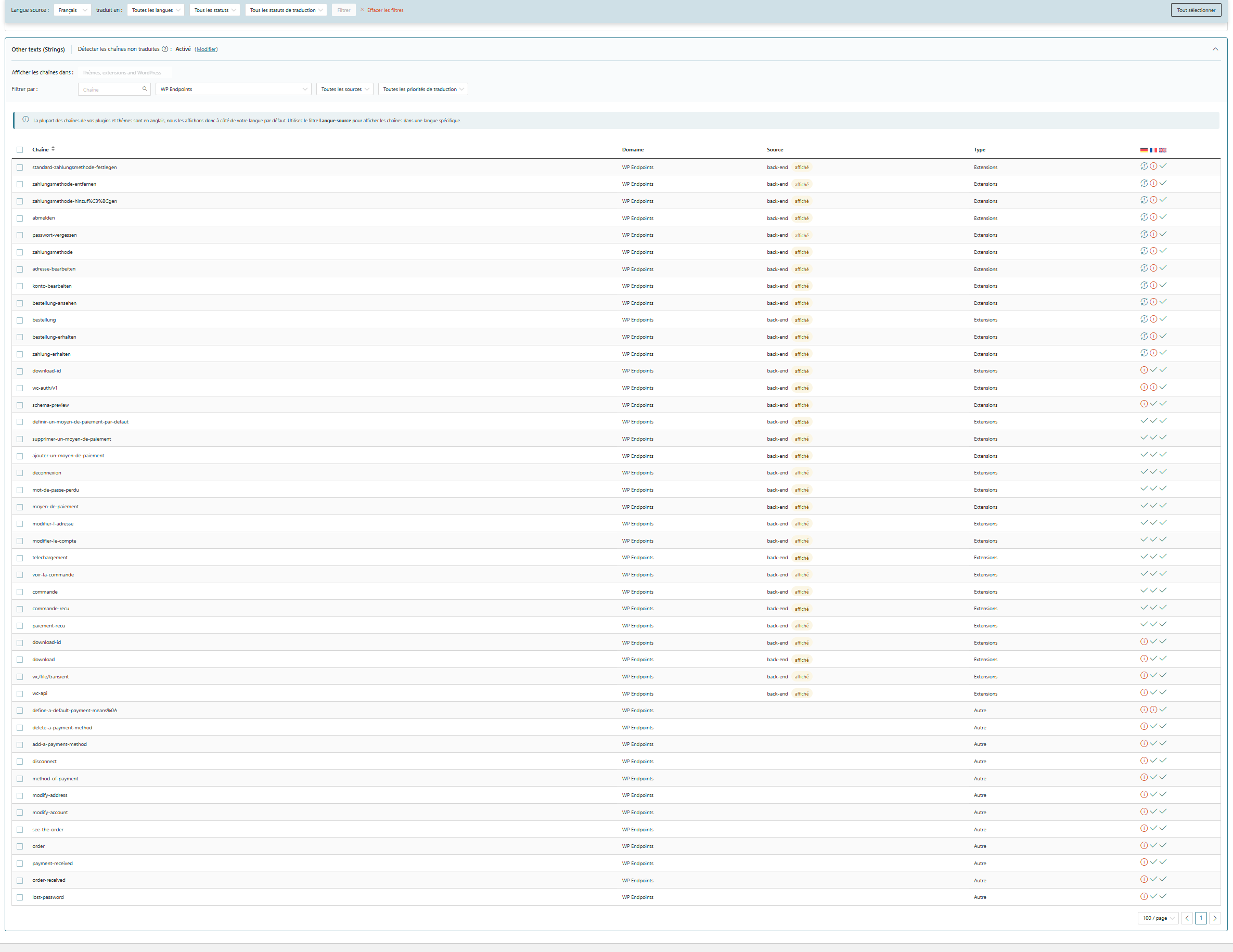Click the Modifier link
Screen dimensions: 1233x952
(x=206, y=50)
